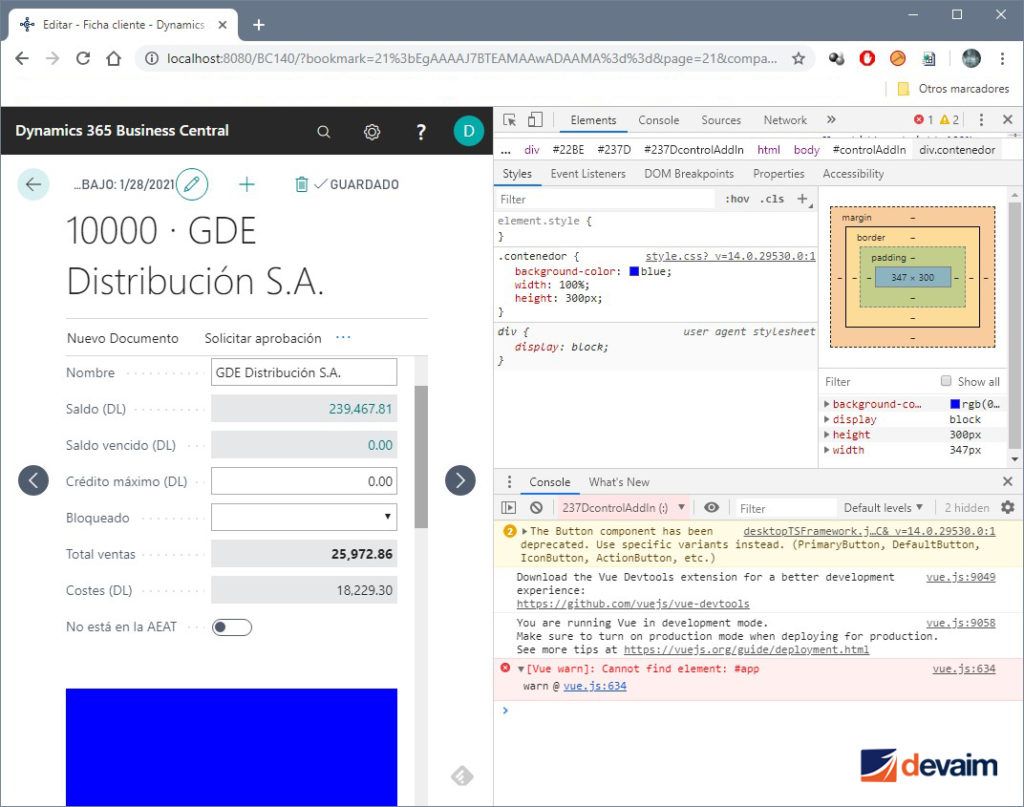Viewport: 1024px width, 807px height.
Task: Open the Default levels dropdown
Action: [883, 508]
